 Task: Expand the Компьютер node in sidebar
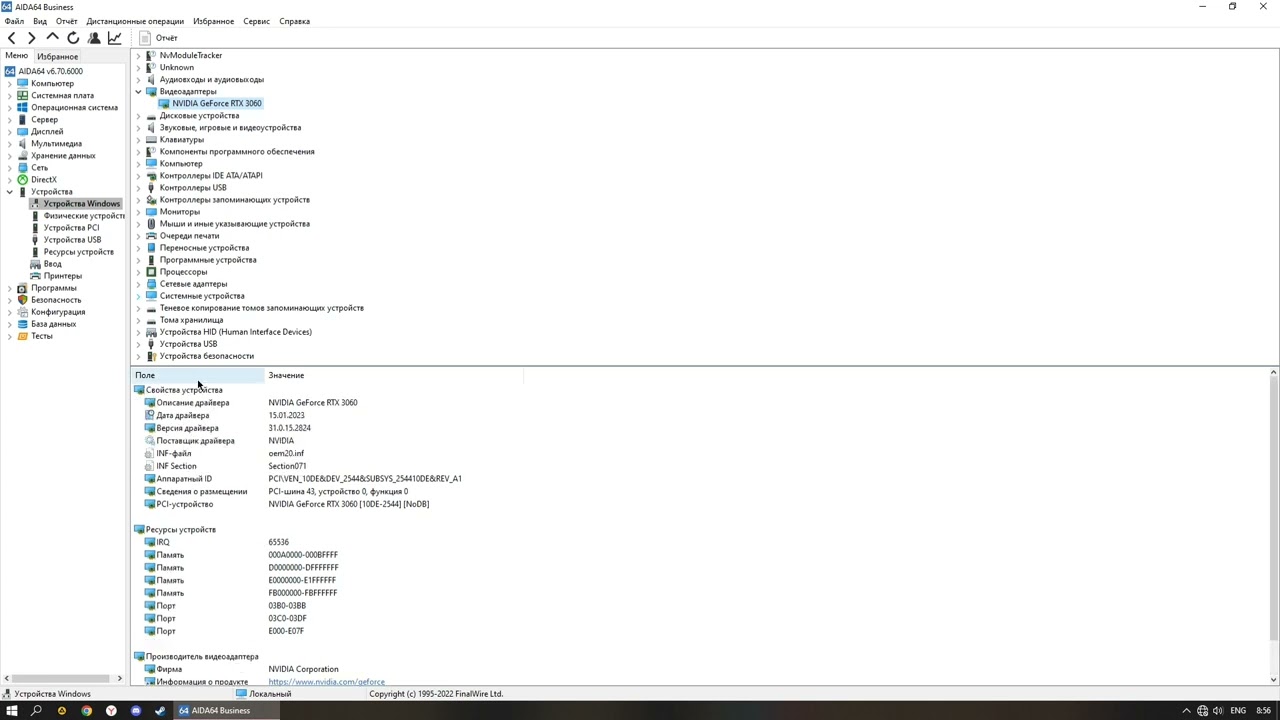[x=9, y=83]
